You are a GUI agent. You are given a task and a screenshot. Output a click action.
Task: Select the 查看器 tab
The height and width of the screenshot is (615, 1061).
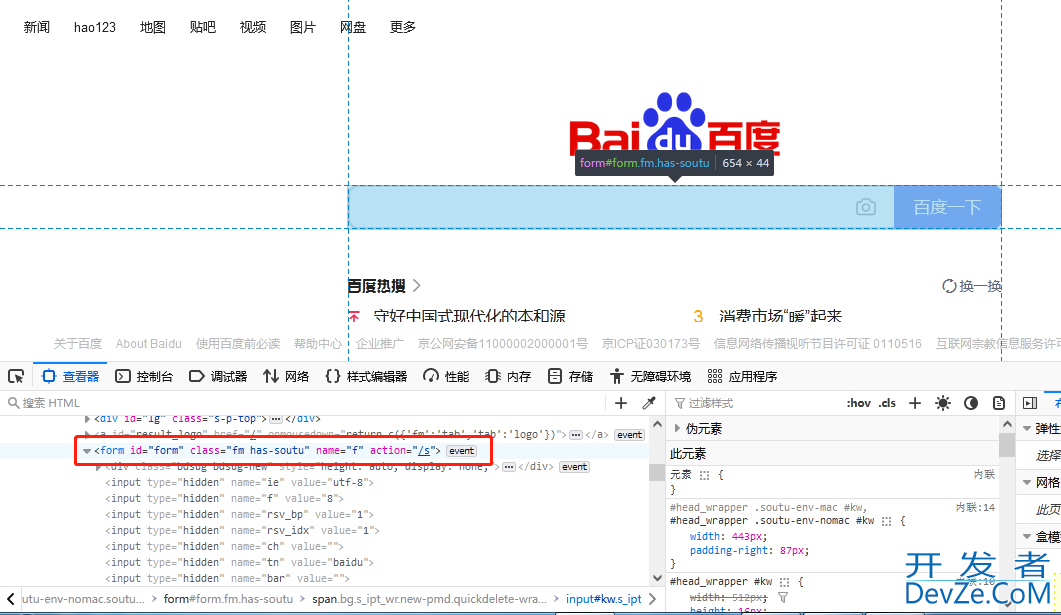[70, 377]
